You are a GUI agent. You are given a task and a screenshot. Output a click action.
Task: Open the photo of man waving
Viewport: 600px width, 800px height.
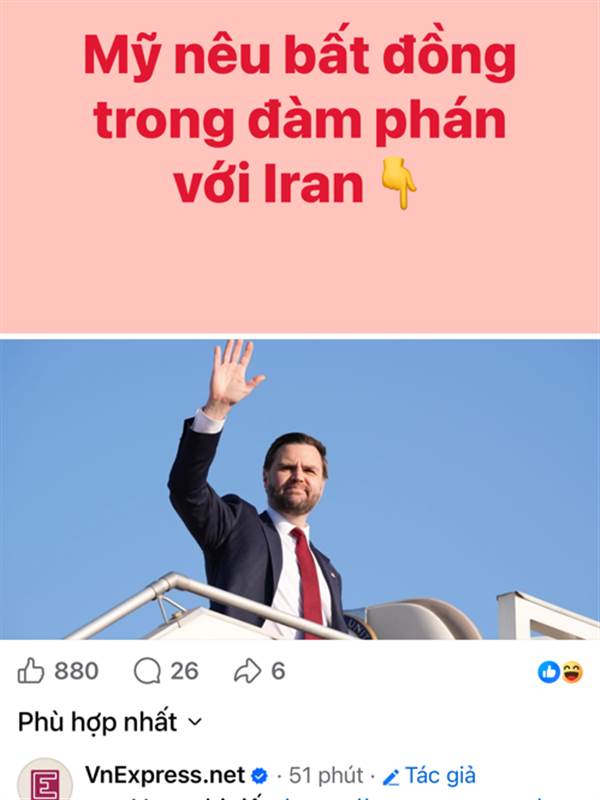[x=300, y=490]
